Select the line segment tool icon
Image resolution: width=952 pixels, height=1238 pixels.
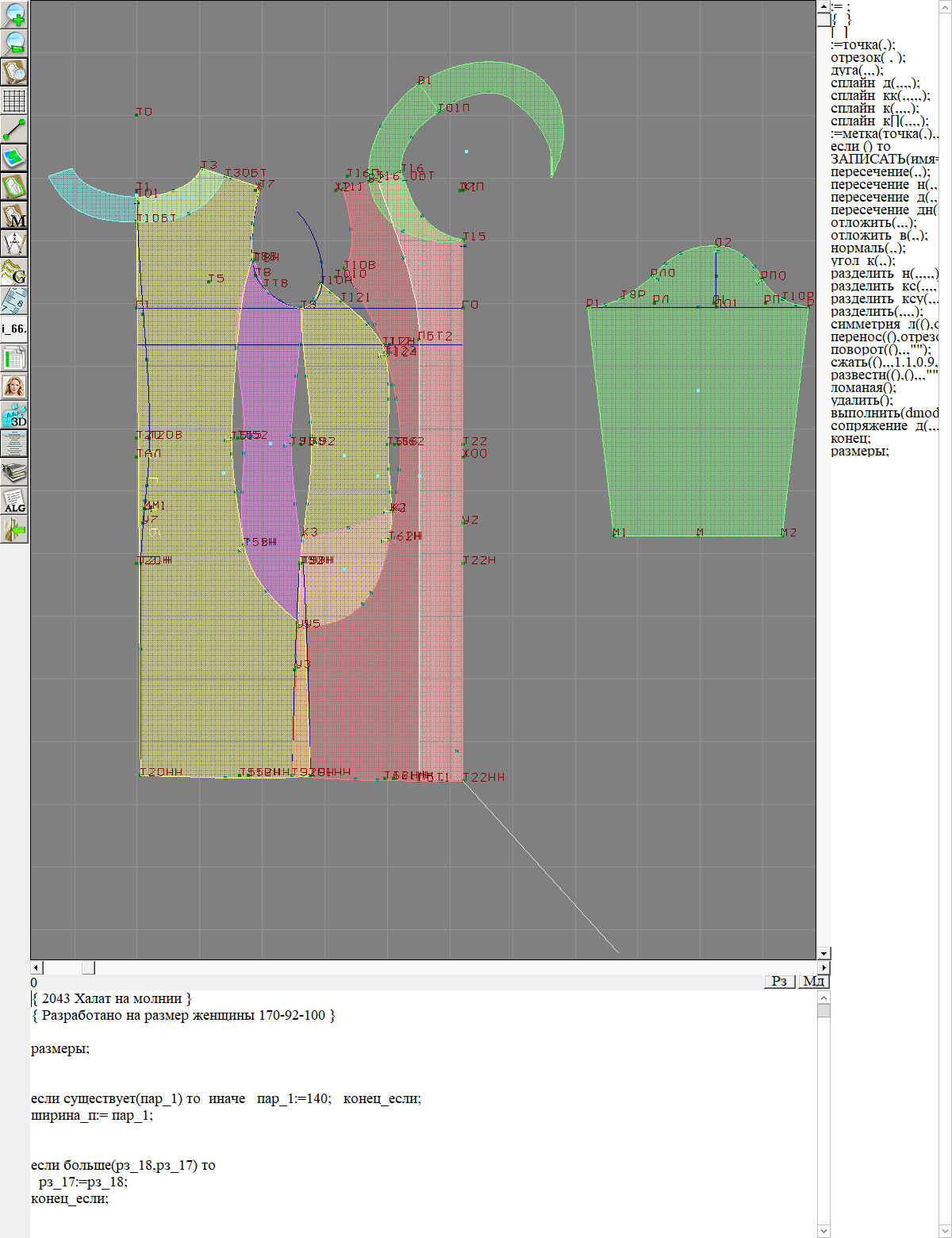click(x=14, y=129)
